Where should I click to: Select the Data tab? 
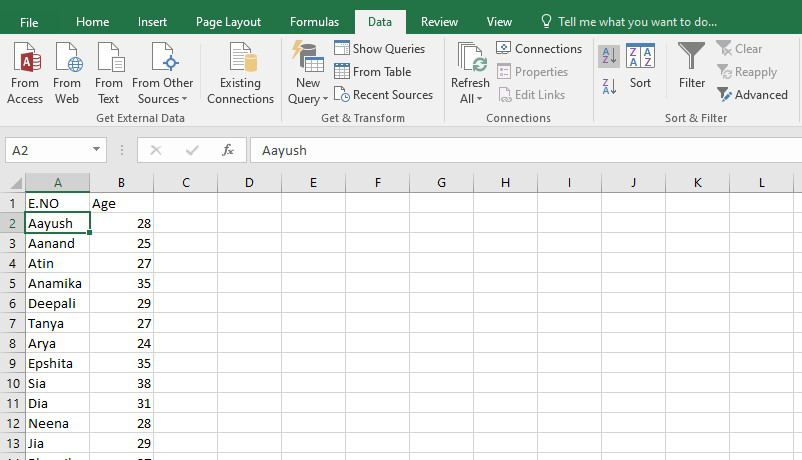[x=380, y=22]
